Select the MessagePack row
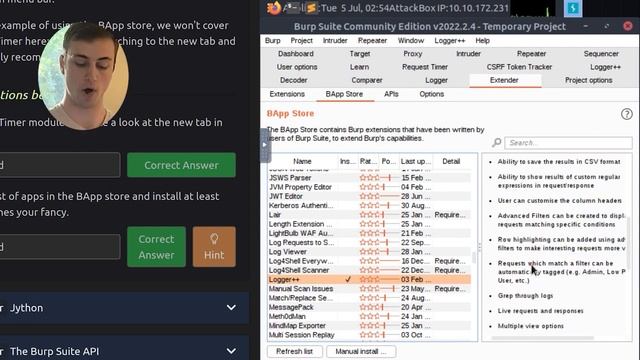The height and width of the screenshot is (360, 640). pos(369,307)
